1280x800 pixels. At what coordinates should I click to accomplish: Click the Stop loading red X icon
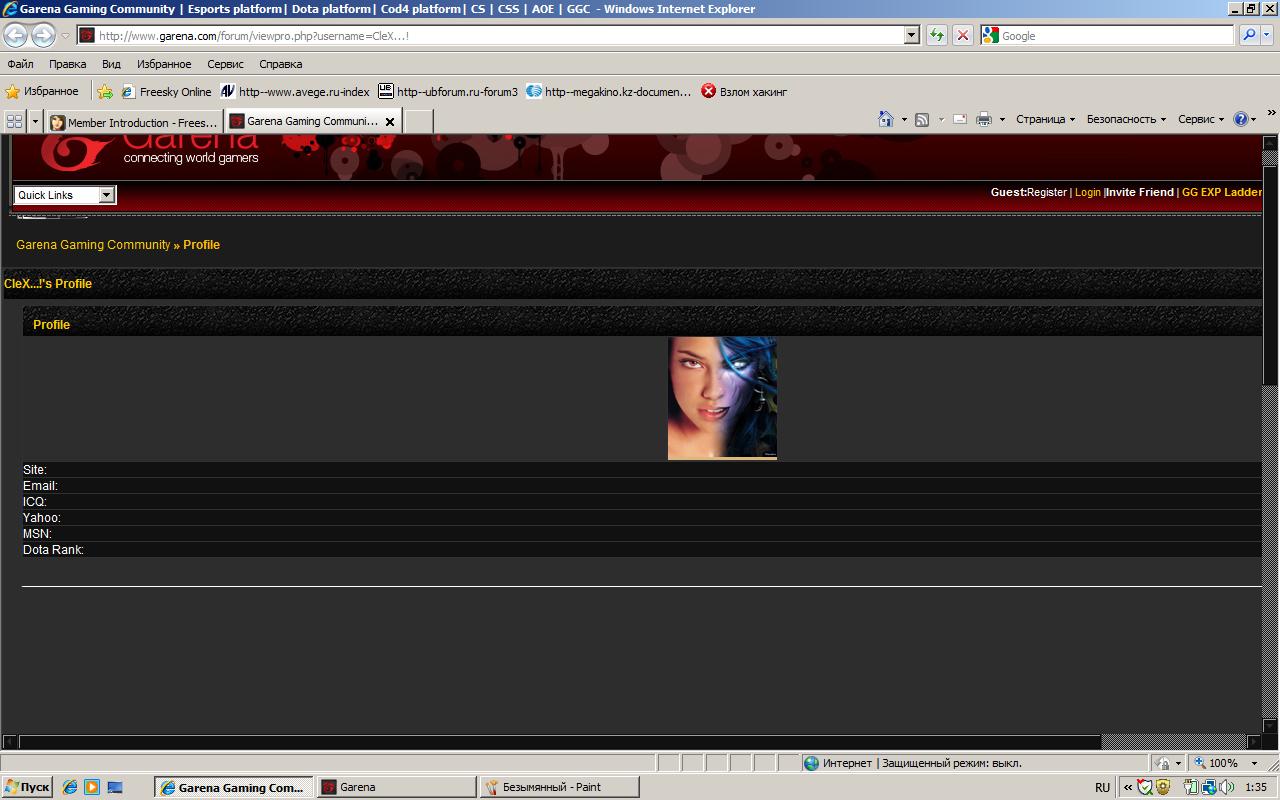tap(962, 36)
